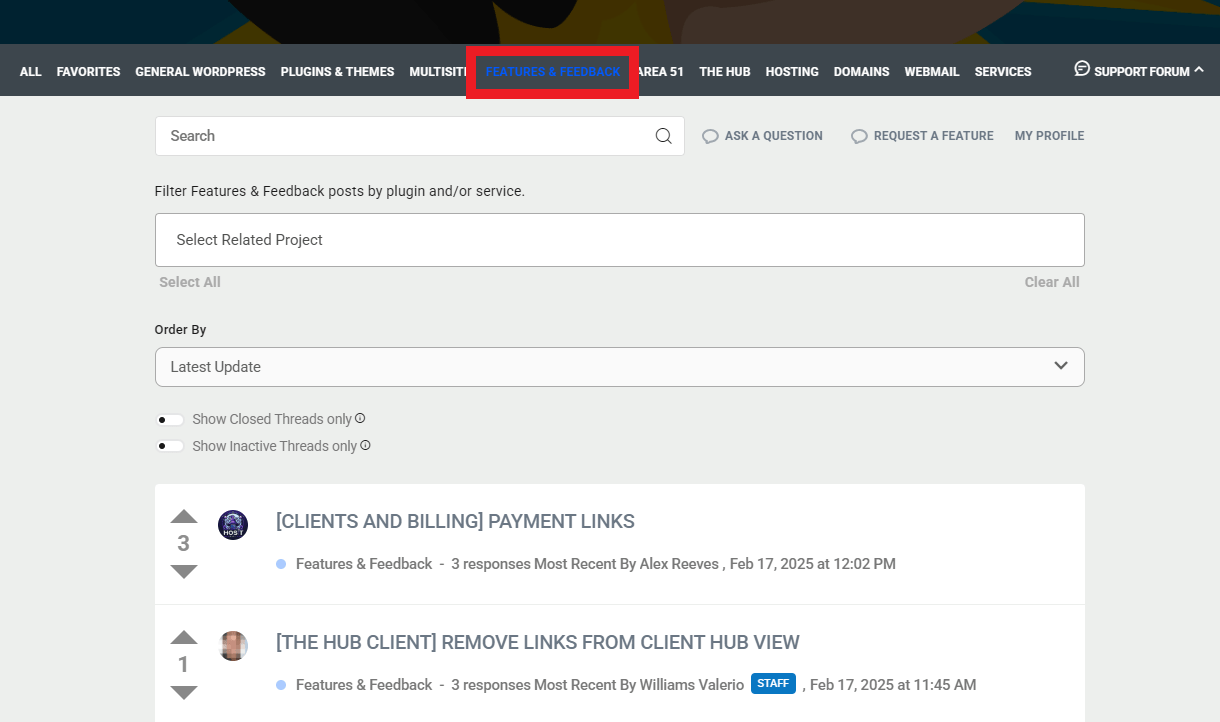This screenshot has width=1220, height=722.
Task: Upvote the Payment Links thread
Action: [x=184, y=517]
